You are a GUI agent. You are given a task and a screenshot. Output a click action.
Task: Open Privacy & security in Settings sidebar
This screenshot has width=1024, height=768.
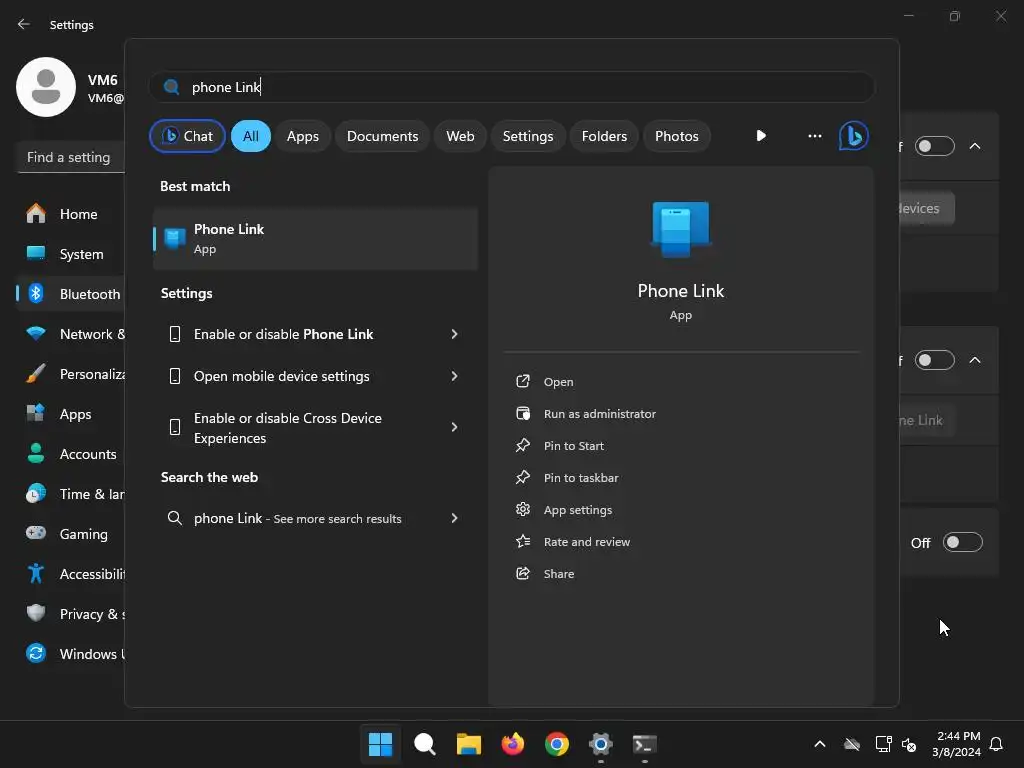coord(71,614)
